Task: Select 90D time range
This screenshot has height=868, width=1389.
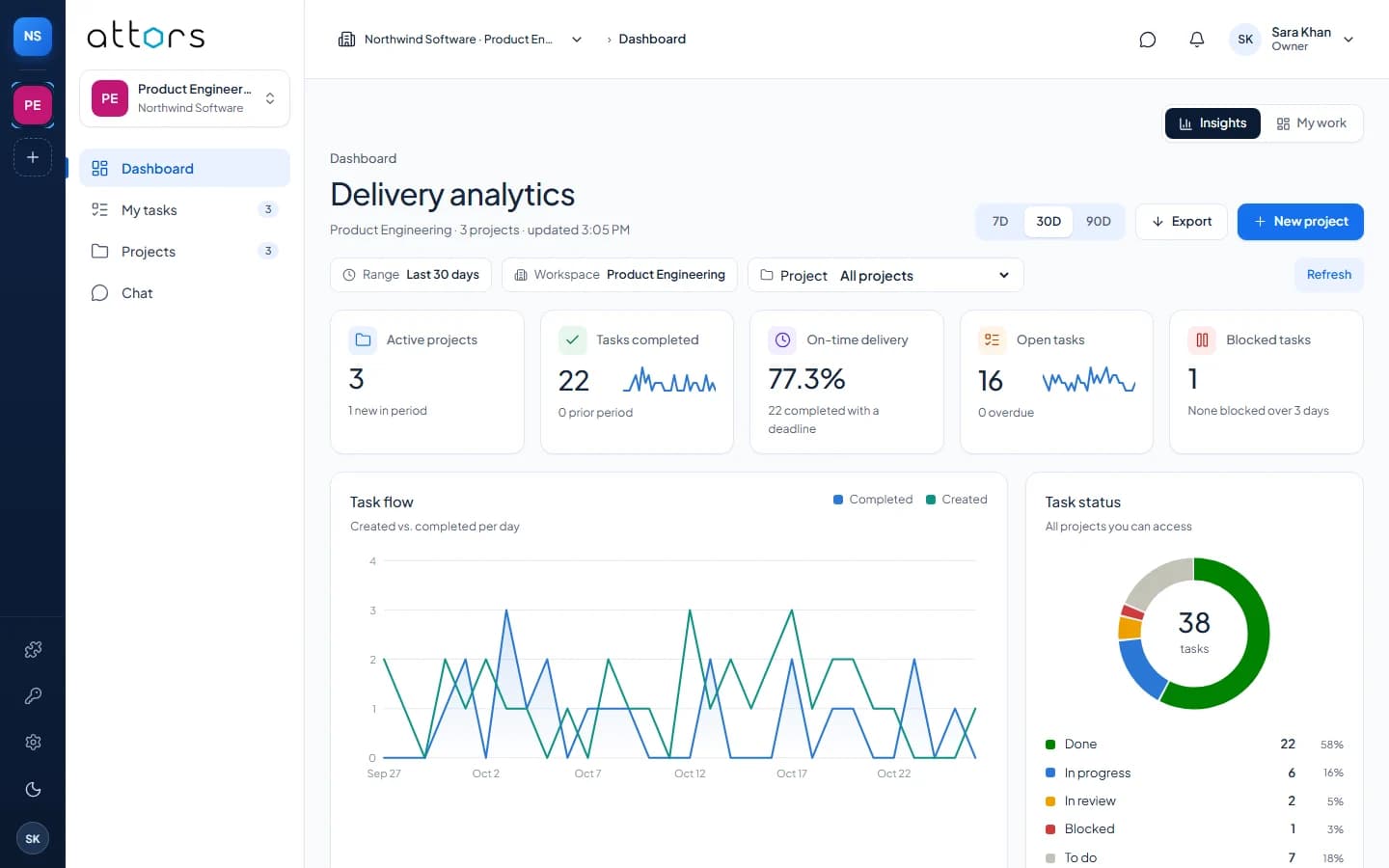Action: pyautogui.click(x=1098, y=221)
